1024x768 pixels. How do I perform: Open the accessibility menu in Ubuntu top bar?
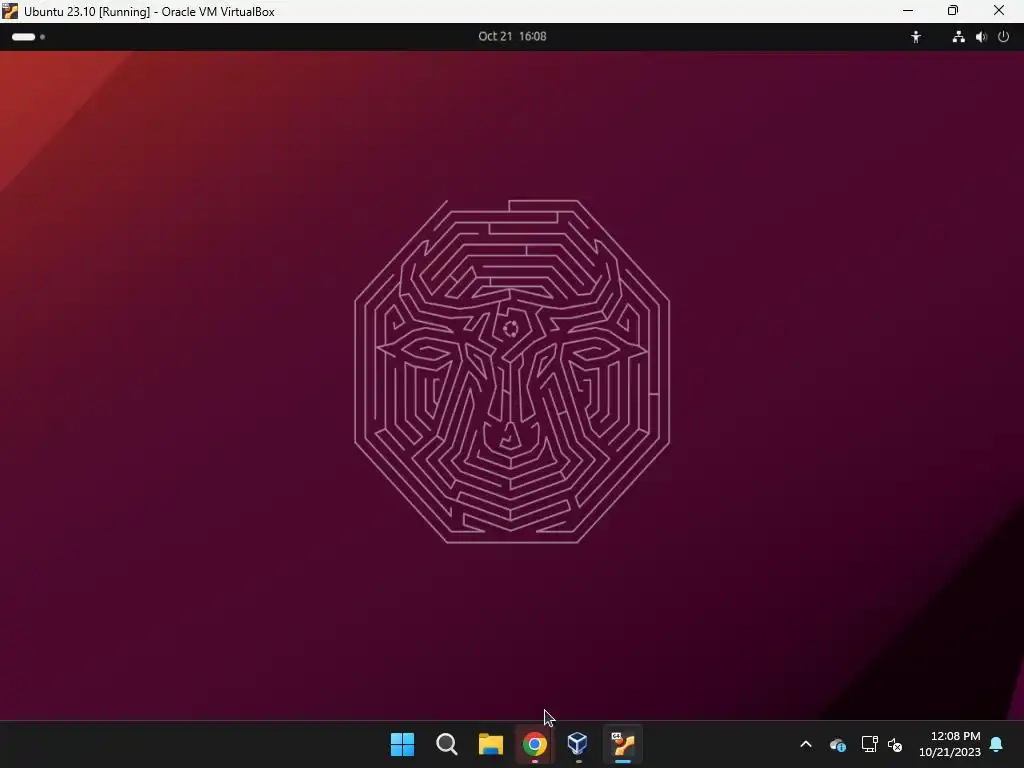tap(916, 37)
